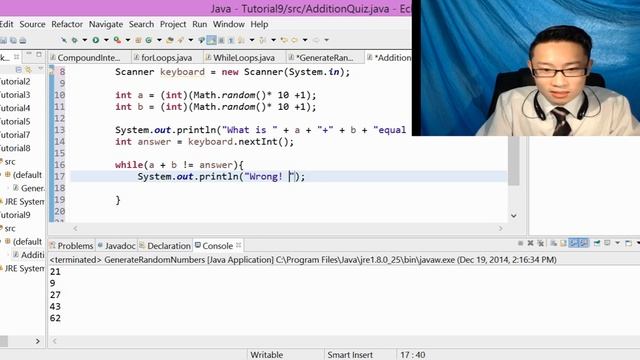
Task: Click the editor scroll-down arrow
Action: (x=514, y=216)
